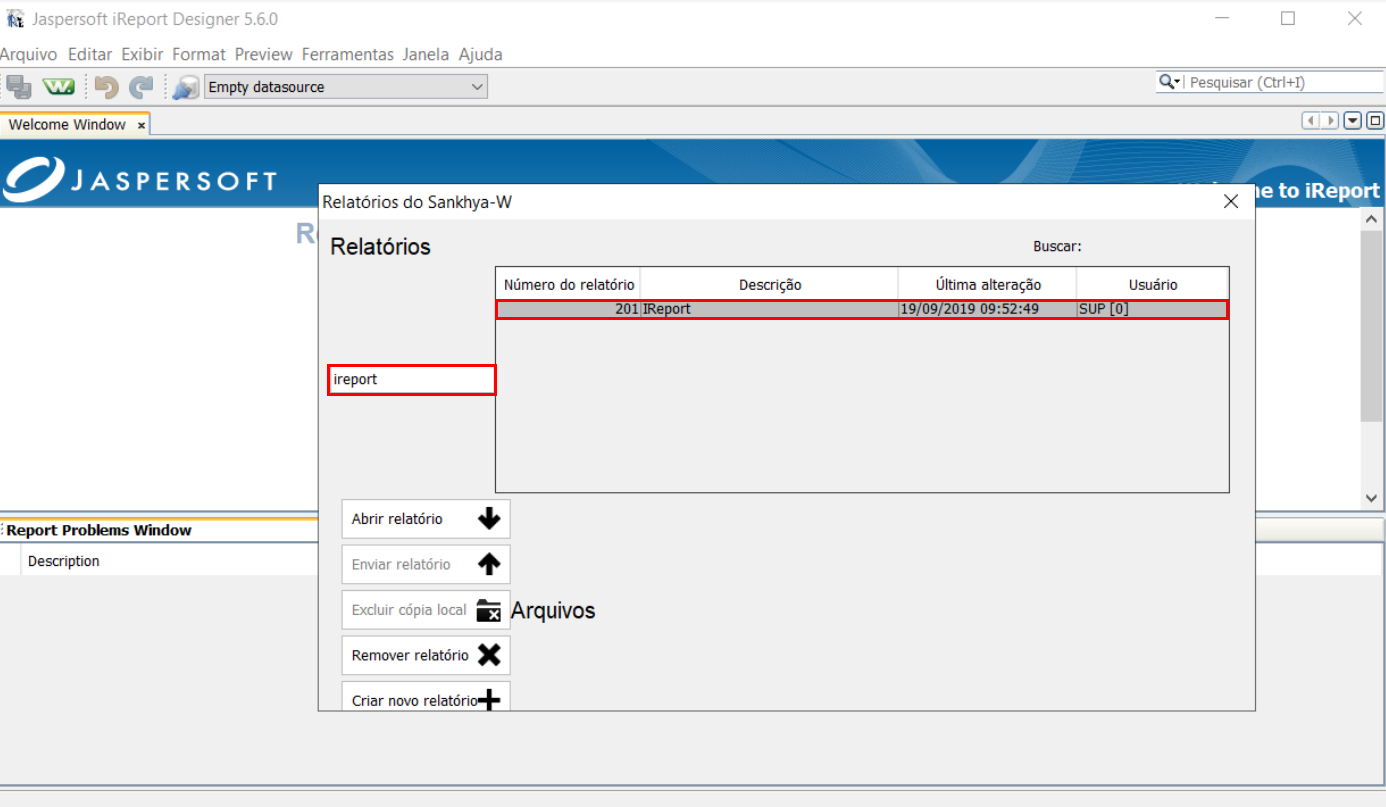Viewport: 1386px width, 807px height.
Task: Select the IReport row number 201
Action: (862, 310)
